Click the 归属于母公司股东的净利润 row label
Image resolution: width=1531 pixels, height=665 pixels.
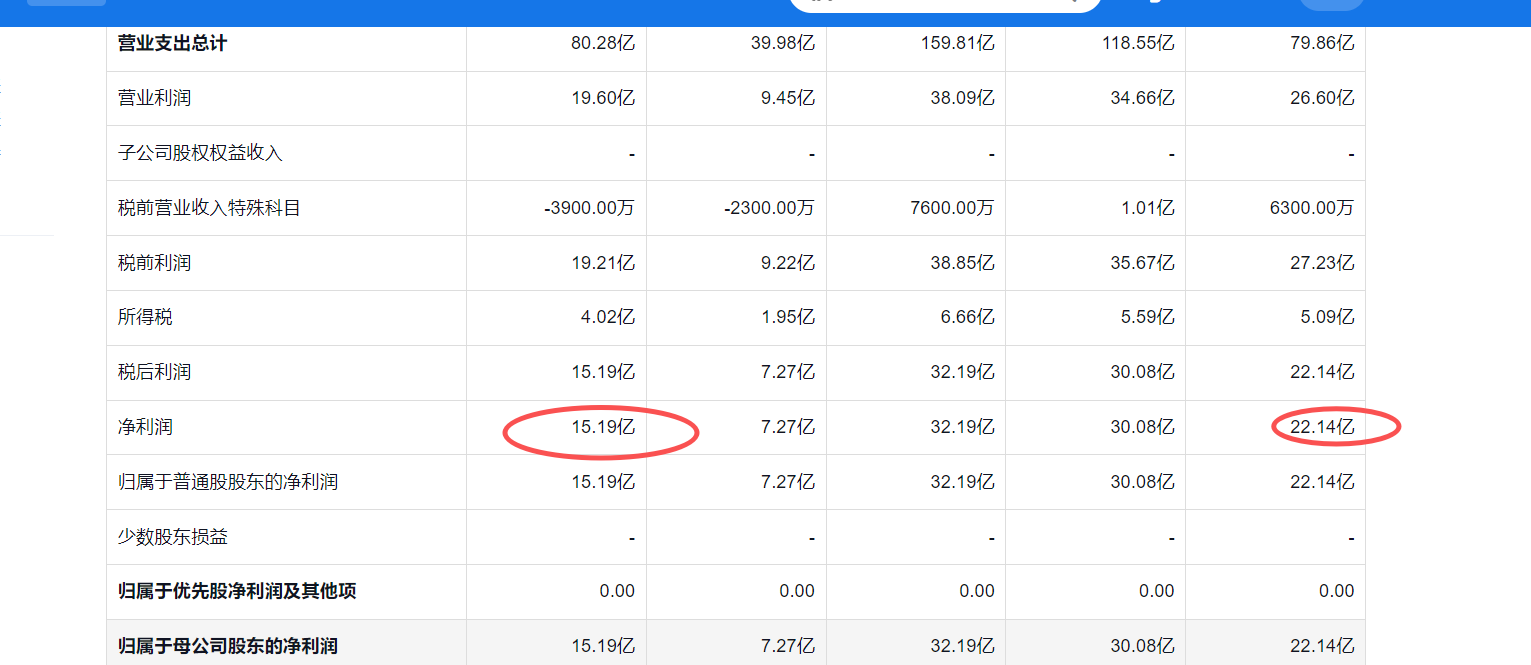tap(228, 646)
